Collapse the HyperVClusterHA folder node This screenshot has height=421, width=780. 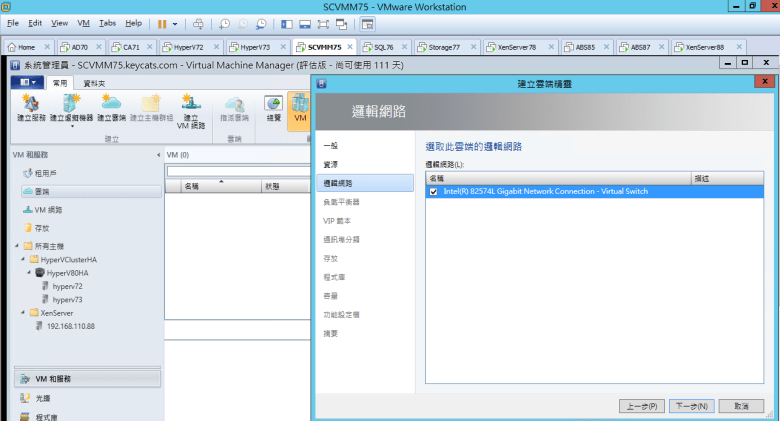pos(24,259)
